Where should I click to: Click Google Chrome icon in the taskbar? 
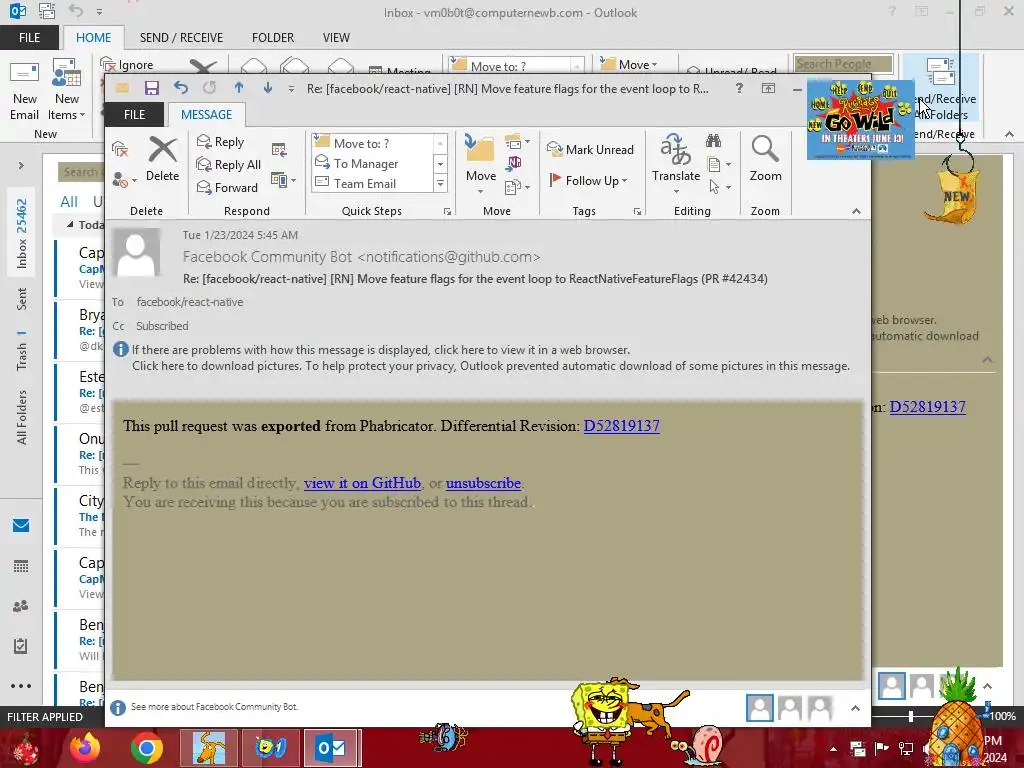point(147,748)
